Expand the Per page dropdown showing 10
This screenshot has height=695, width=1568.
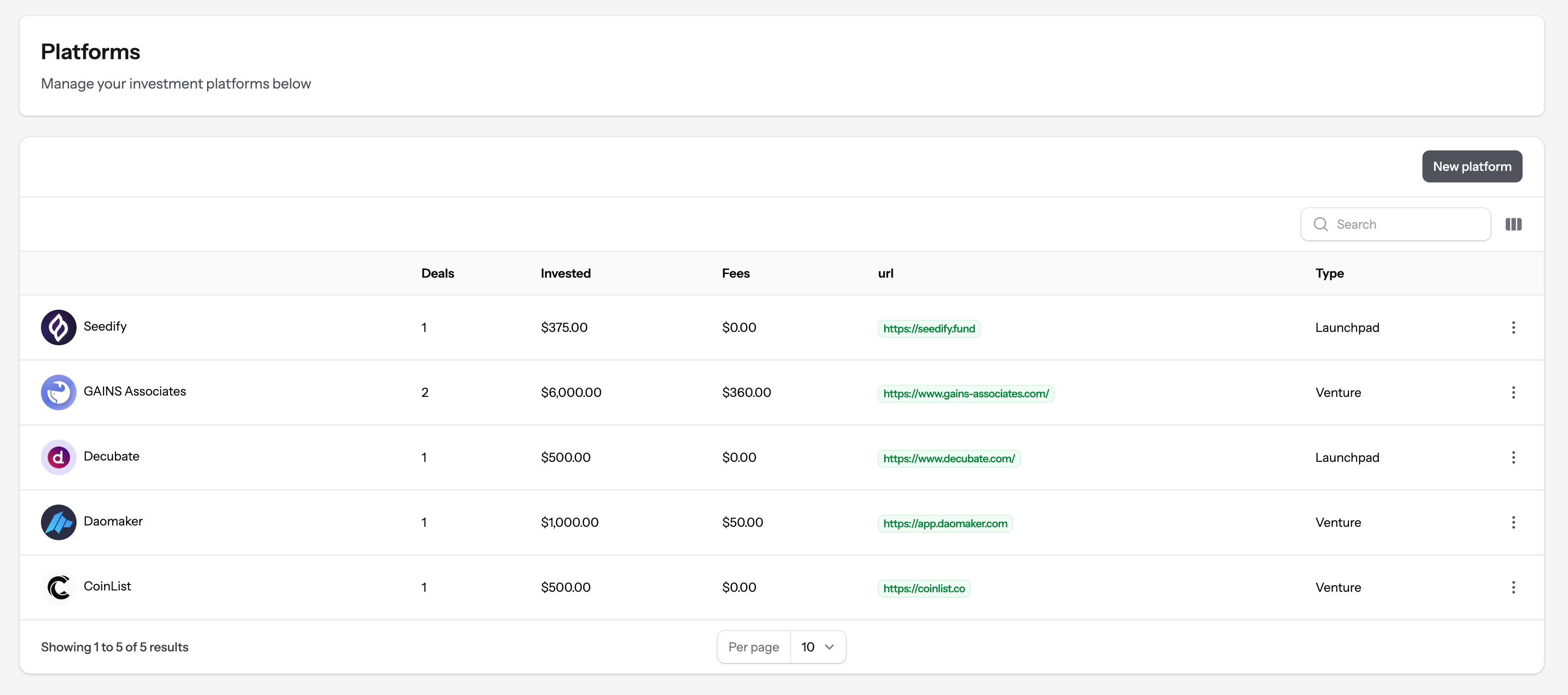click(817, 647)
